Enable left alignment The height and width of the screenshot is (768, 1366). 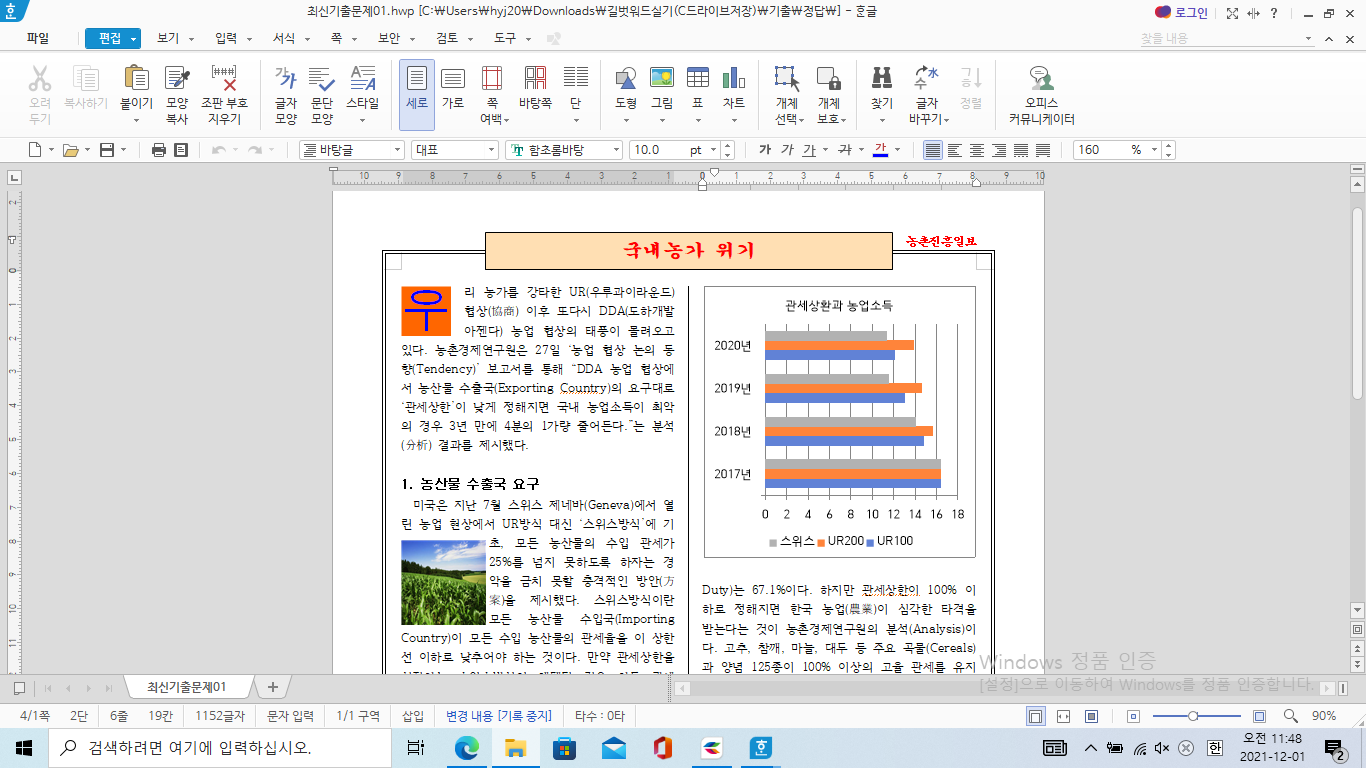pyautogui.click(x=954, y=150)
